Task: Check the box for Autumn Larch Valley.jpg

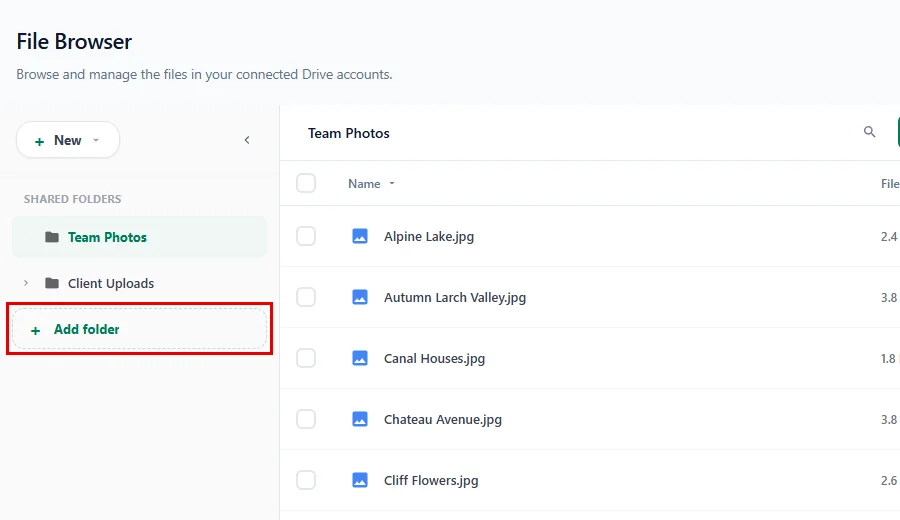Action: pyautogui.click(x=306, y=297)
